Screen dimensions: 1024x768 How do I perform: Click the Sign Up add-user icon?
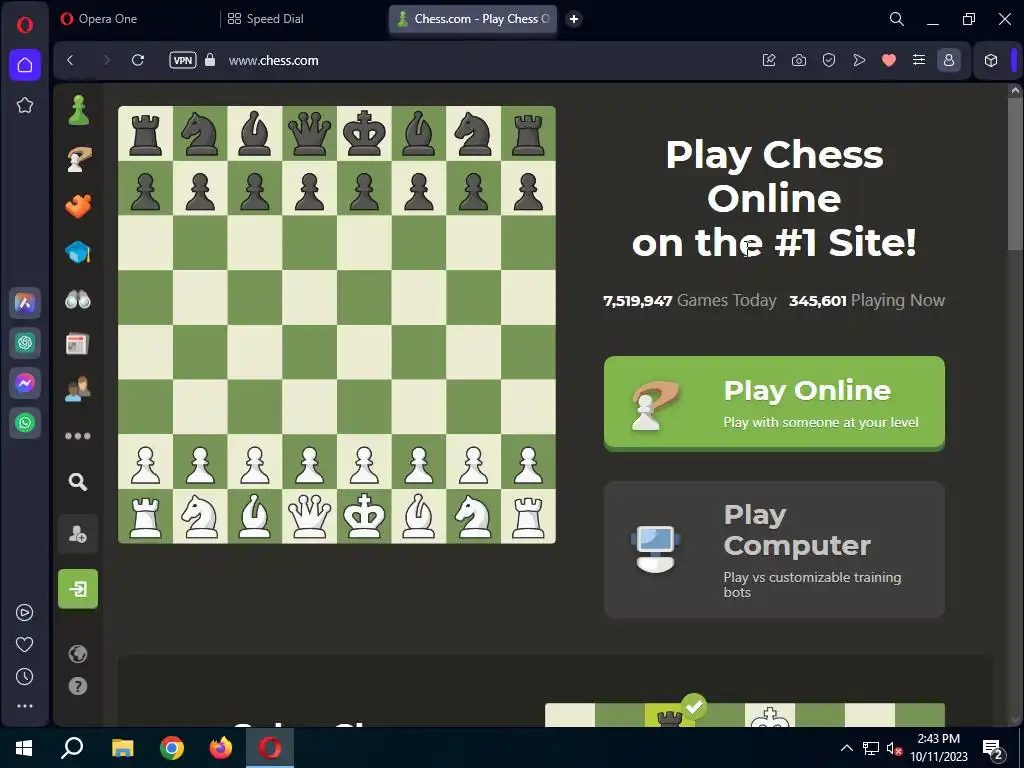(78, 534)
